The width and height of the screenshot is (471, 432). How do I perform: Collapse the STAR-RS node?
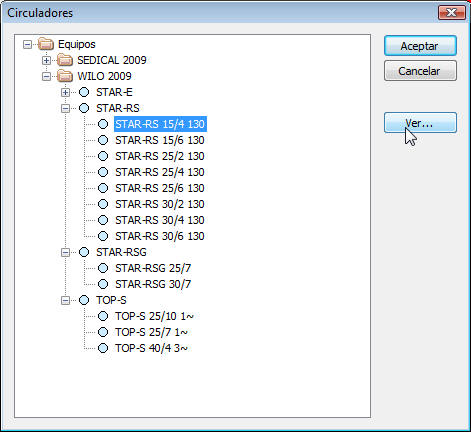(65, 108)
